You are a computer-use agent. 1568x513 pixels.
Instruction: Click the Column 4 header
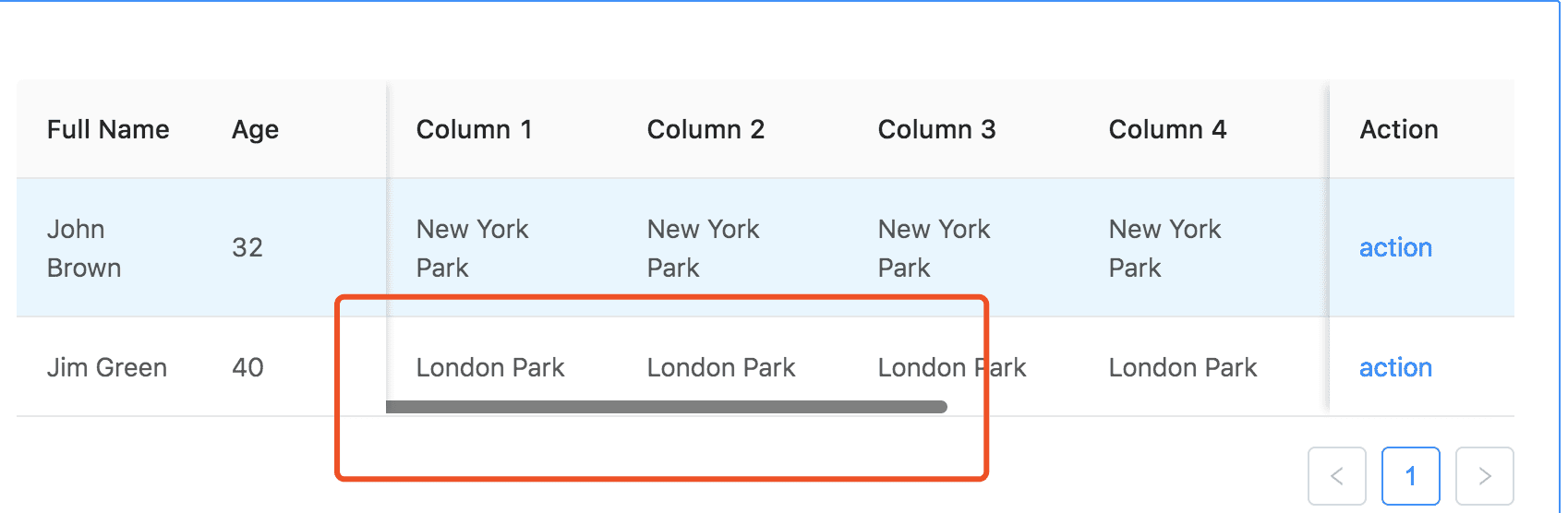pyautogui.click(x=1167, y=129)
